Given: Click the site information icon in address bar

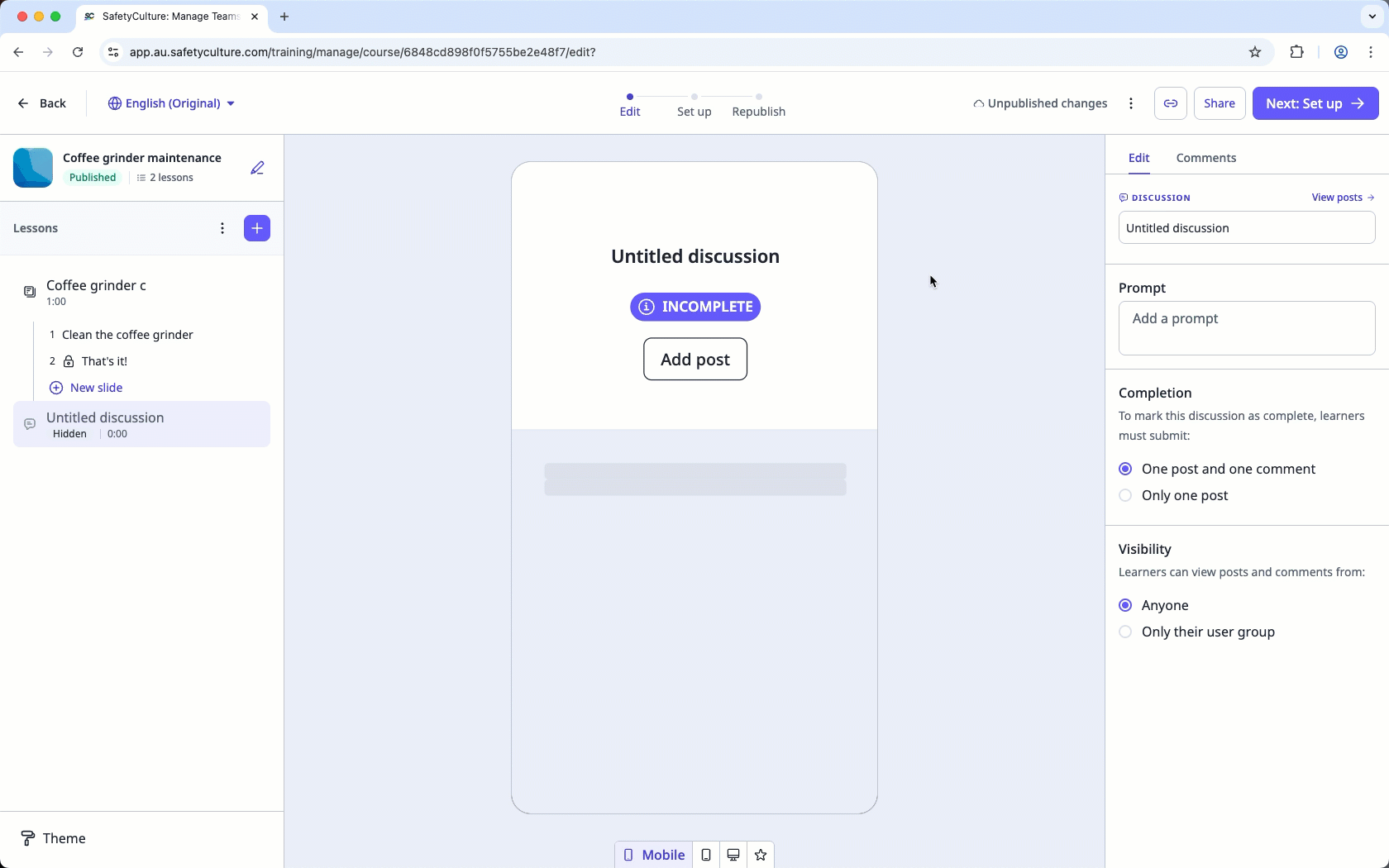Looking at the screenshot, I should (113, 52).
